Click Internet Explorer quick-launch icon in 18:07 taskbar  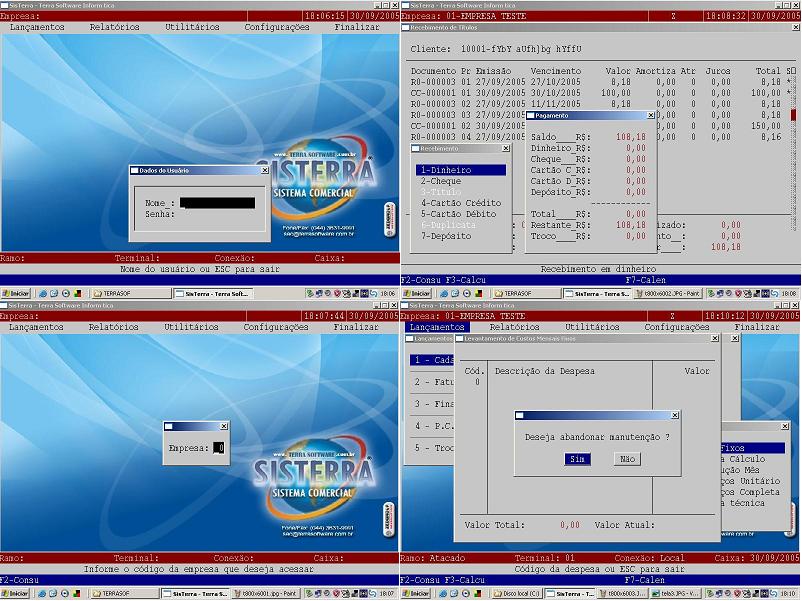pyautogui.click(x=42, y=594)
